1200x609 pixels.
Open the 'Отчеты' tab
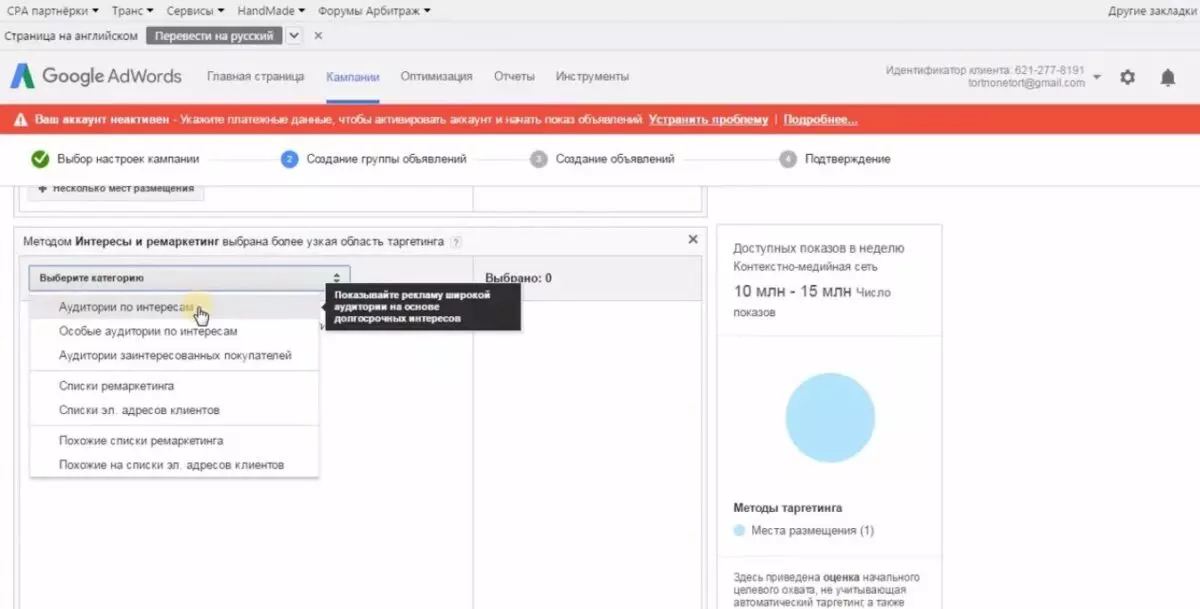click(x=514, y=77)
